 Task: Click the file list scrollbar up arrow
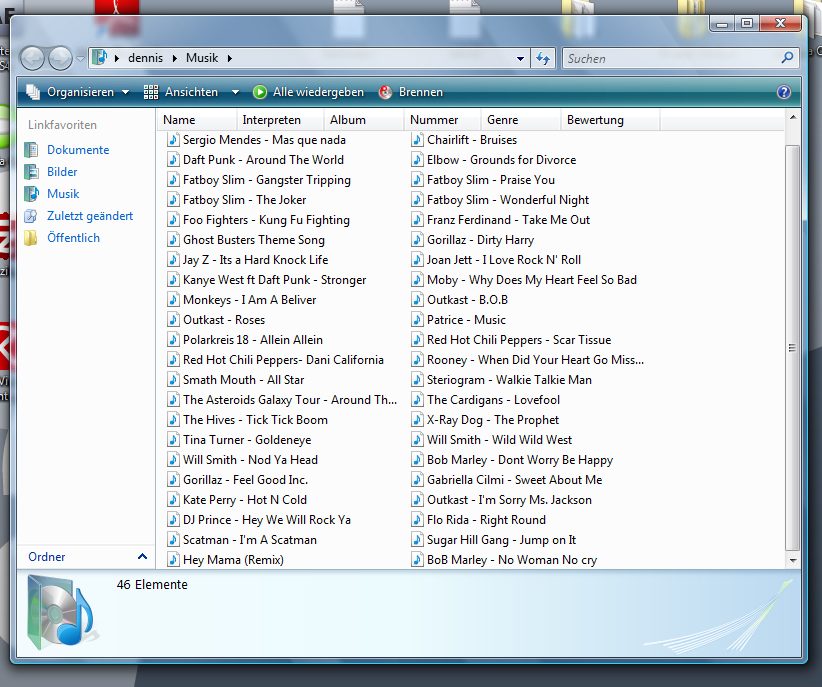pyautogui.click(x=793, y=117)
